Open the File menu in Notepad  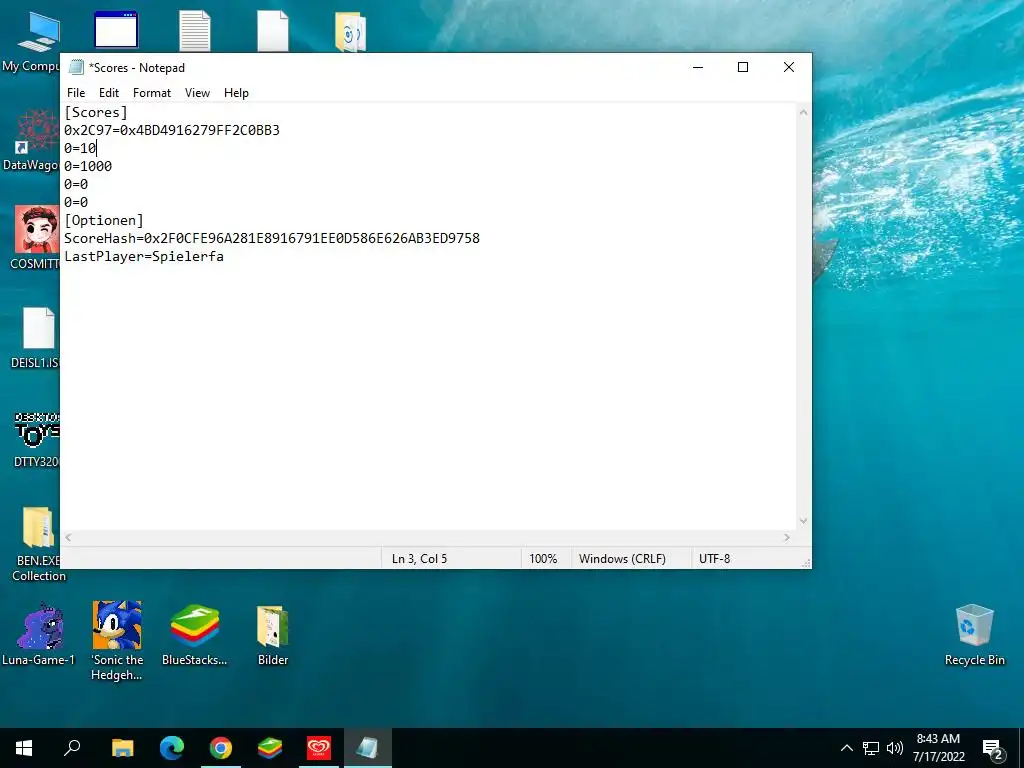[76, 93]
